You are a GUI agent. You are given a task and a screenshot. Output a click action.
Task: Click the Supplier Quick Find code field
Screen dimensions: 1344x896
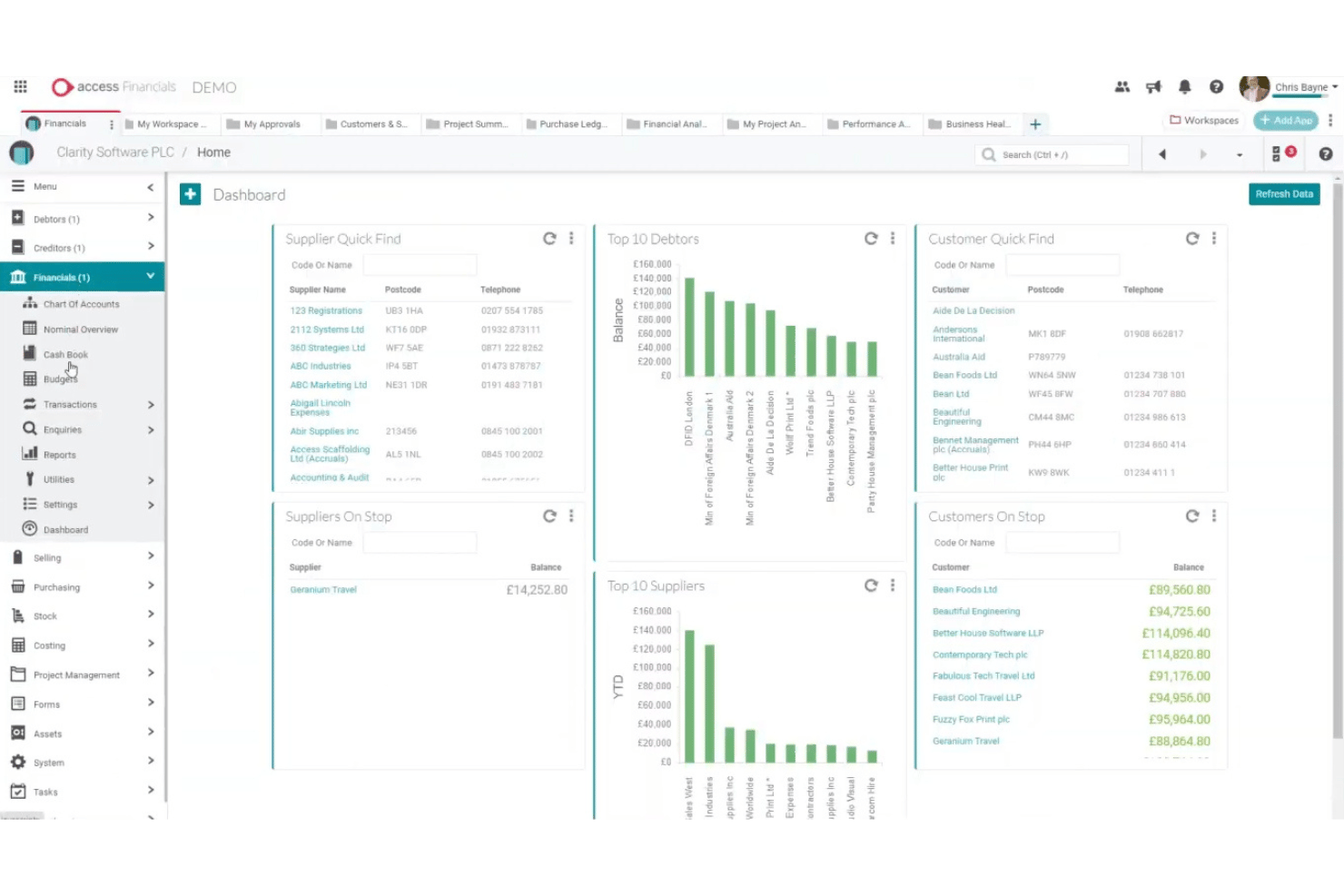pyautogui.click(x=420, y=265)
